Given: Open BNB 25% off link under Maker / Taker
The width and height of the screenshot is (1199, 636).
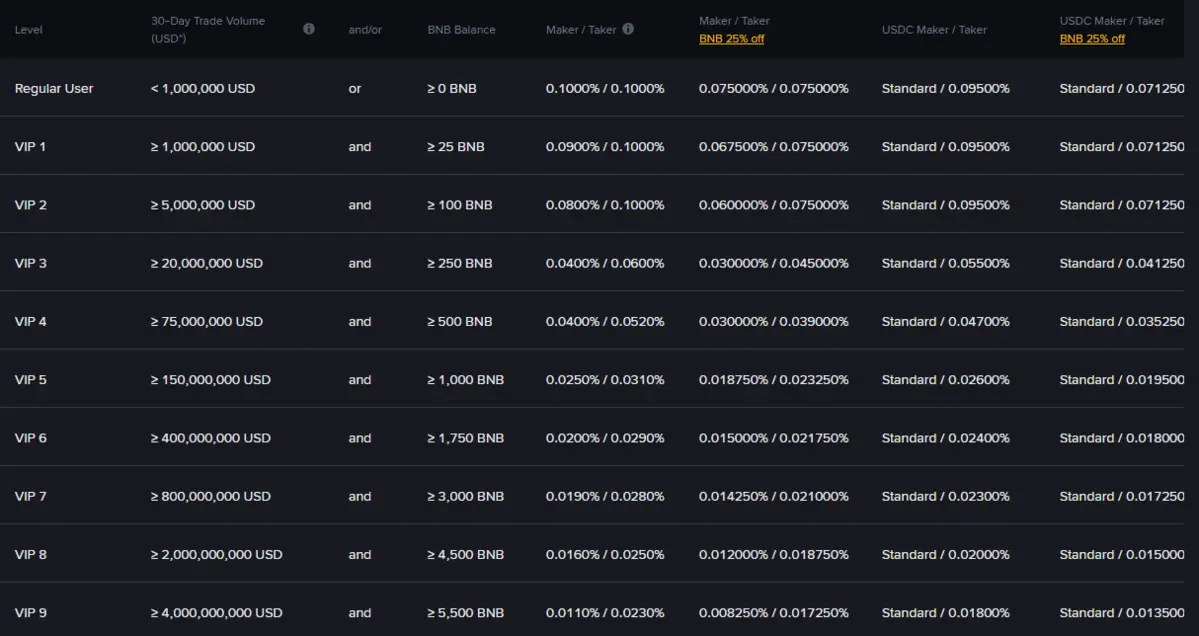Looking at the screenshot, I should (731, 39).
